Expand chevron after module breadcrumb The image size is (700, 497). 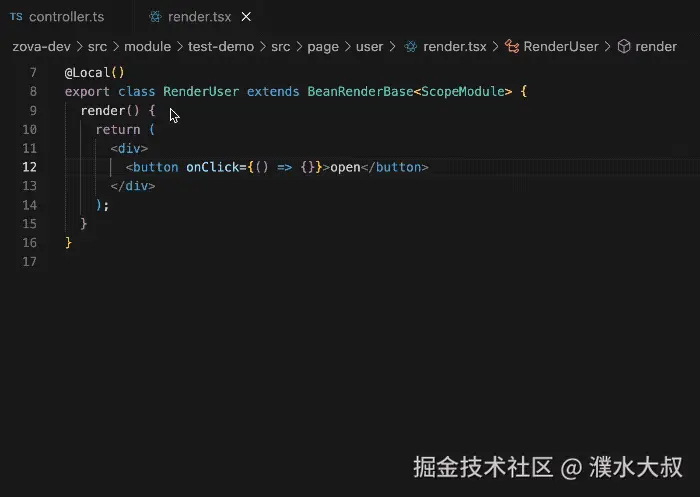[x=179, y=46]
